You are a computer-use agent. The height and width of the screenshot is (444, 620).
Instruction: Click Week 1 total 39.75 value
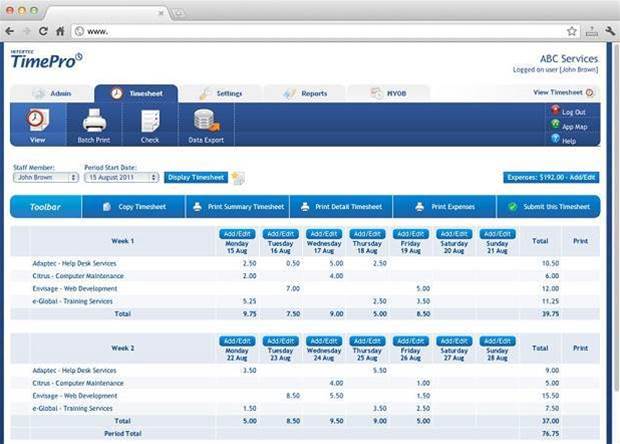click(550, 314)
